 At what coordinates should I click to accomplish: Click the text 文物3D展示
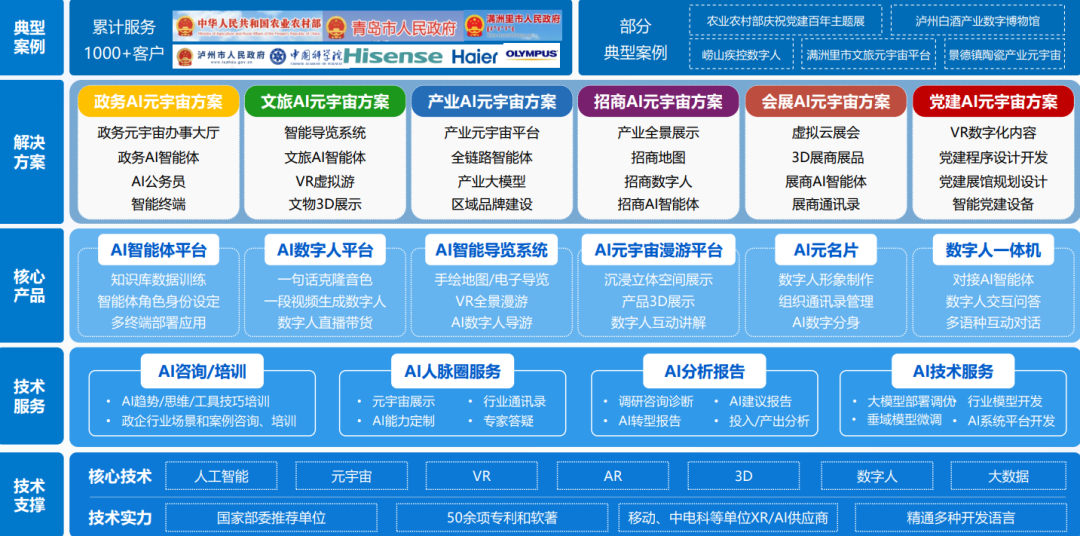325,205
